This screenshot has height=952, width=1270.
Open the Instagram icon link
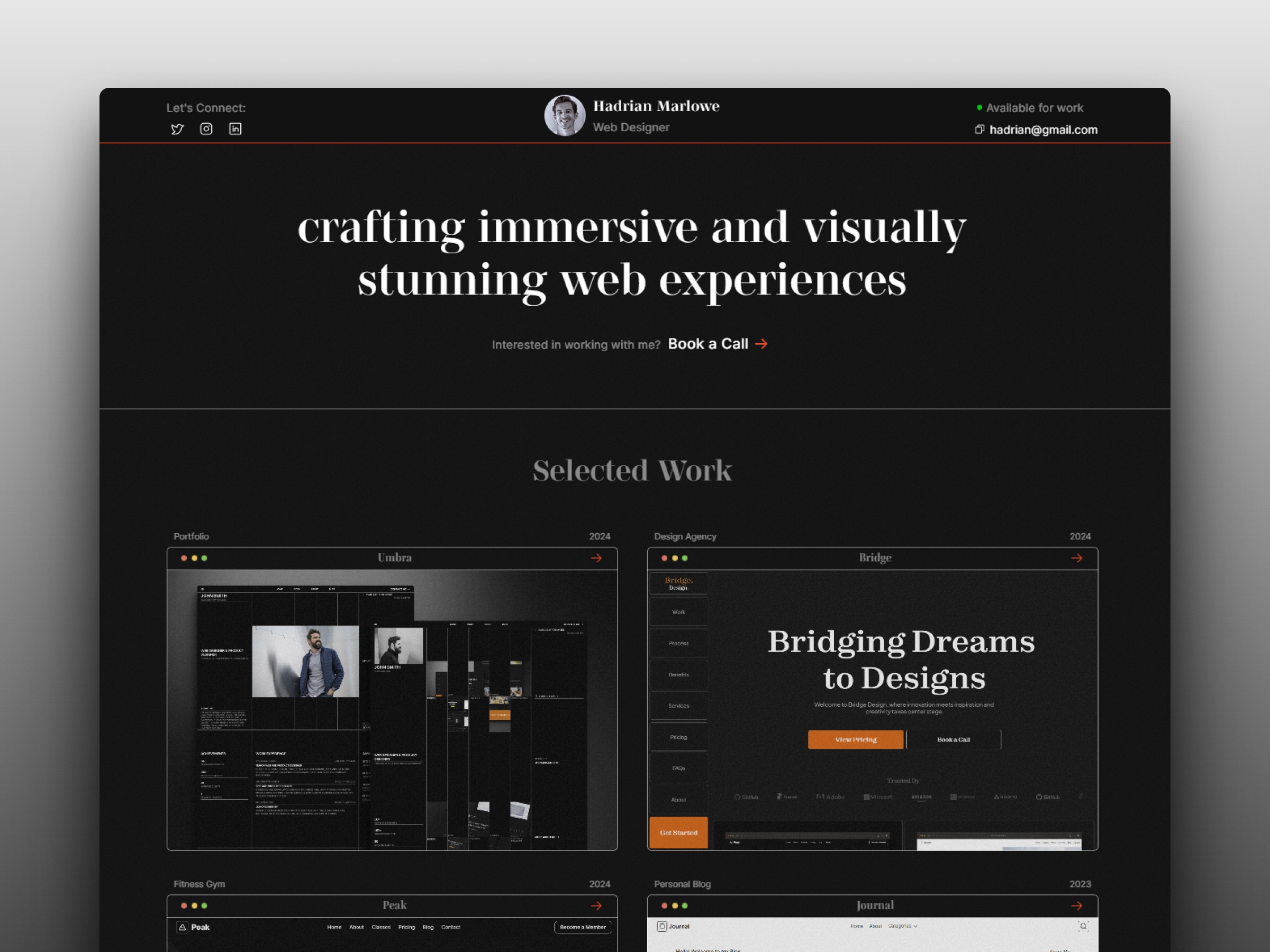coord(206,129)
